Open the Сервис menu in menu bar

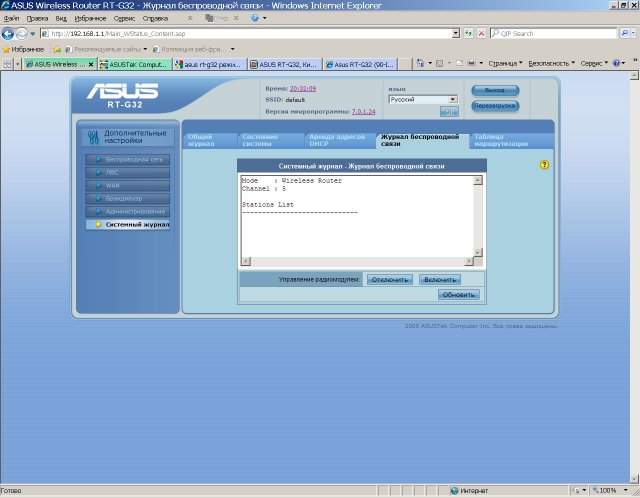[x=126, y=18]
